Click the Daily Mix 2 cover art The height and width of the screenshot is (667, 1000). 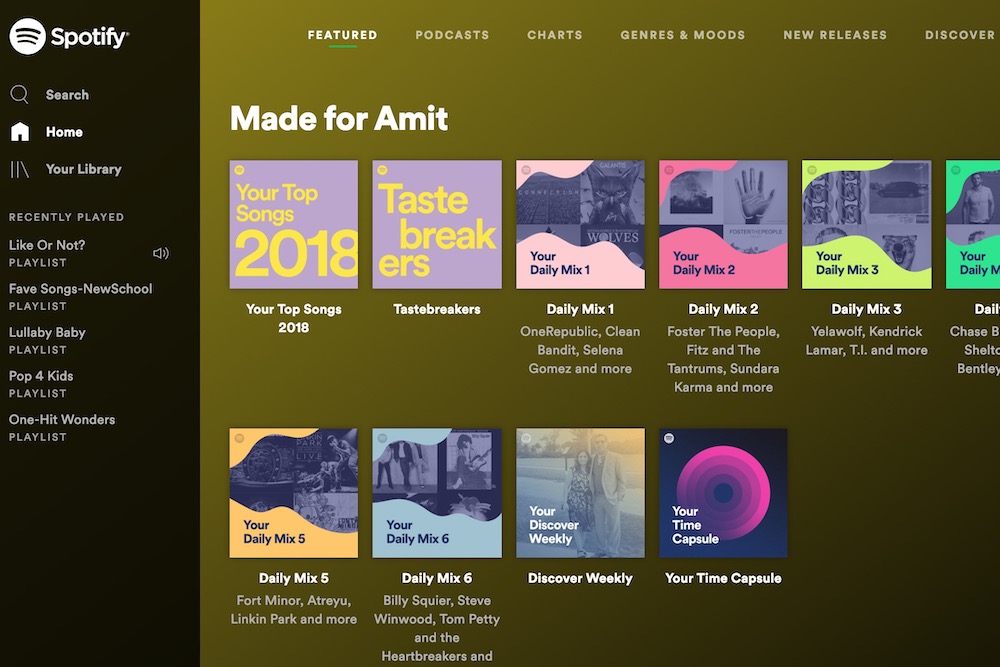[723, 224]
